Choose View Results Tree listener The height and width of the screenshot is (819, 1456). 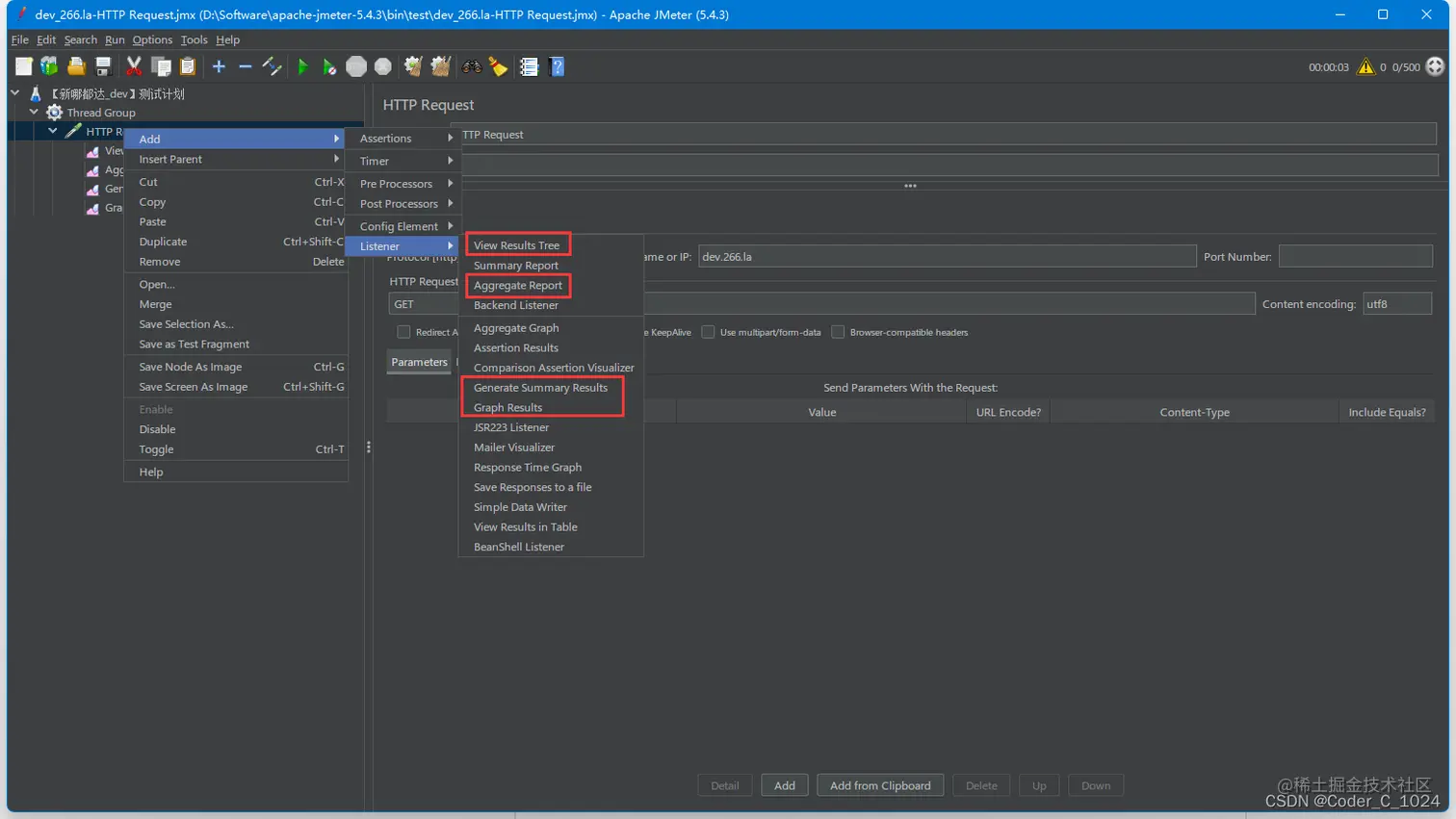click(x=516, y=245)
